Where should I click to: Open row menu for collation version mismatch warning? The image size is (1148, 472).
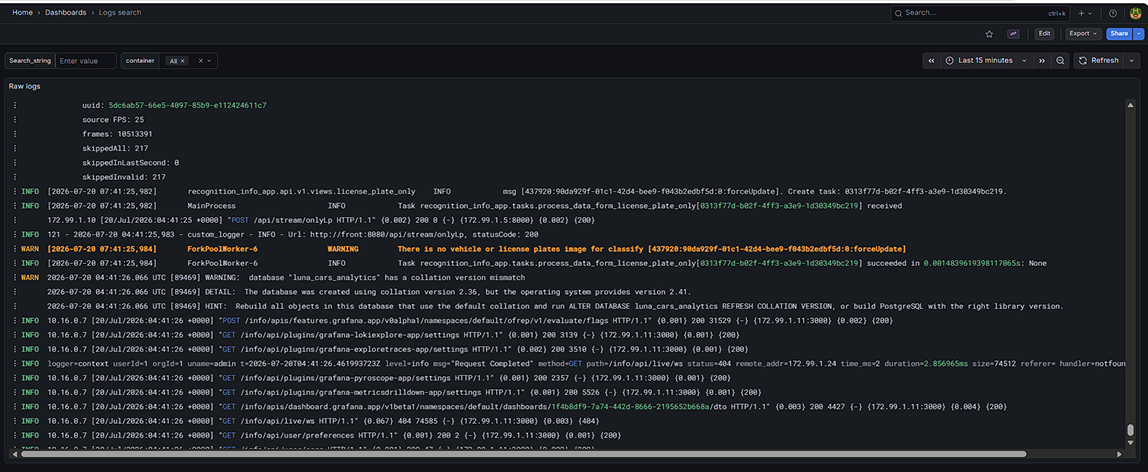tap(14, 277)
